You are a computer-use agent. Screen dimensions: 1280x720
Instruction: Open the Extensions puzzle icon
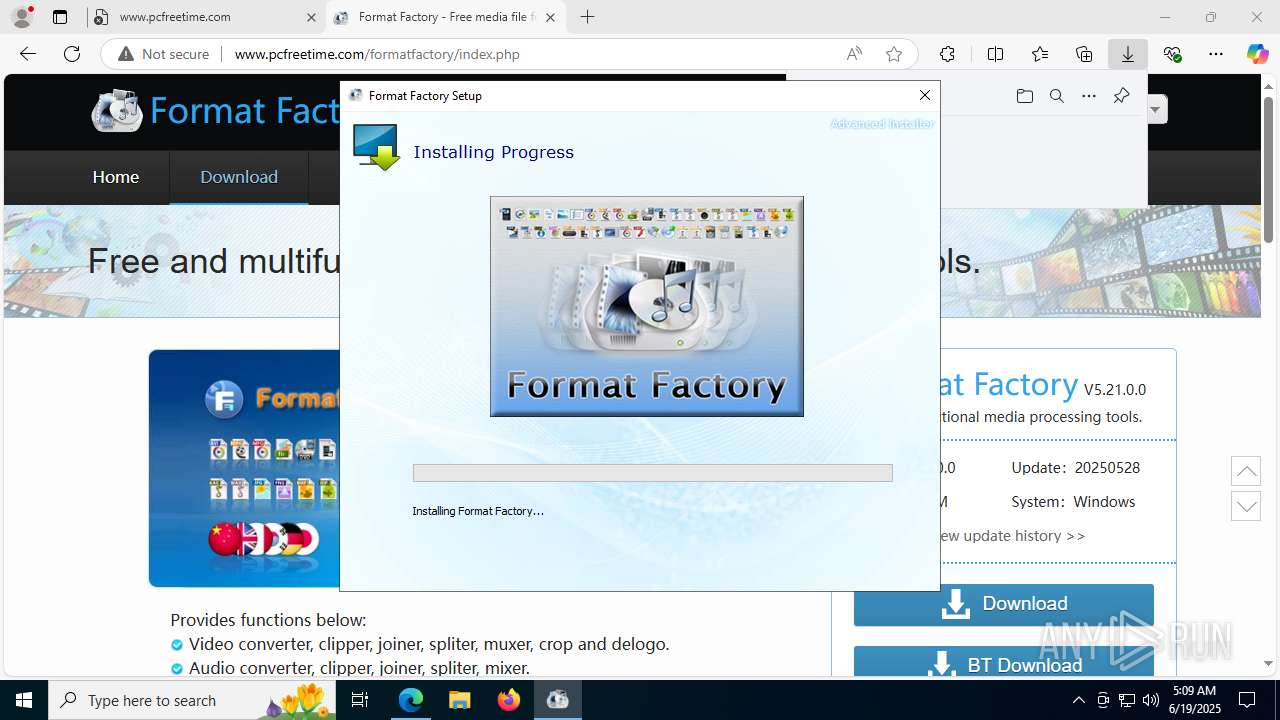947,54
